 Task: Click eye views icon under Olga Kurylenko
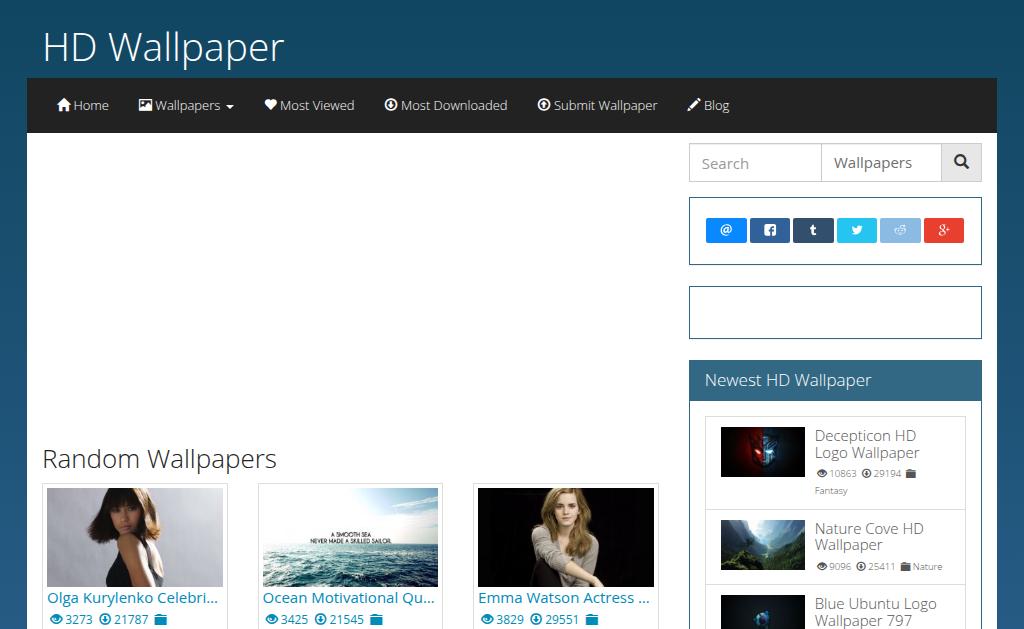coord(56,619)
